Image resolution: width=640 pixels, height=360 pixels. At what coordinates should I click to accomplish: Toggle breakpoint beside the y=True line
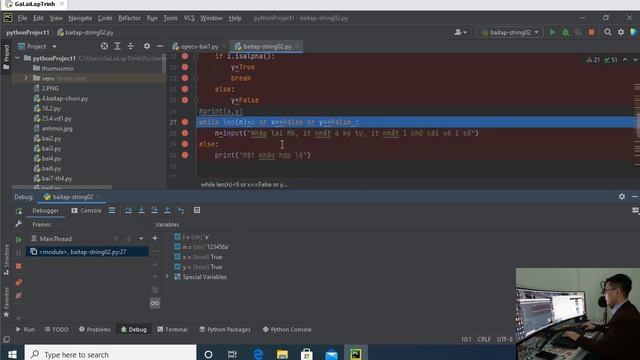click(185, 67)
